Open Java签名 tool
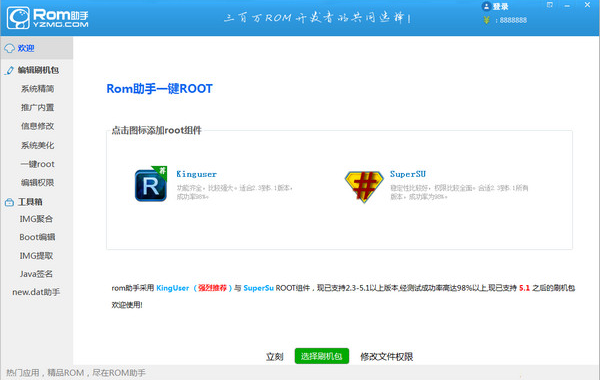The height and width of the screenshot is (380, 601). (36, 274)
